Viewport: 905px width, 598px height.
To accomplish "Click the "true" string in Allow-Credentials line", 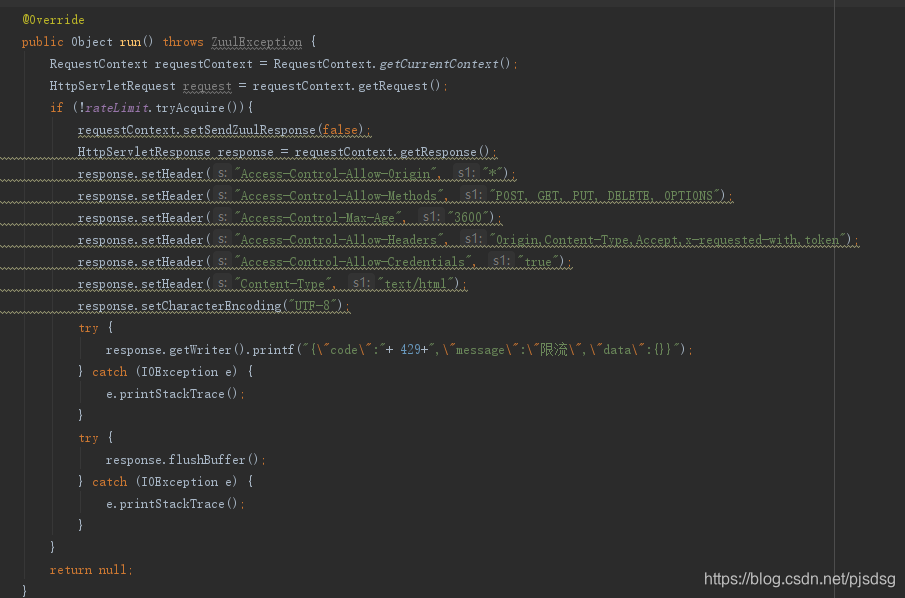I will tap(538, 261).
